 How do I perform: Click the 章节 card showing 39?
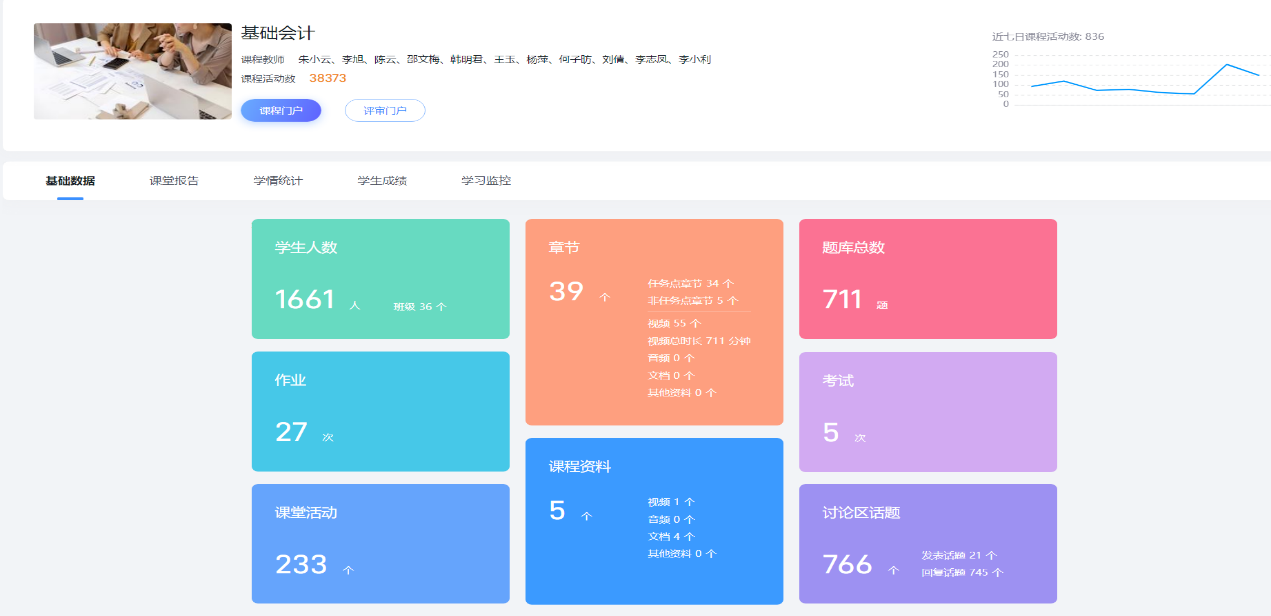click(x=654, y=322)
